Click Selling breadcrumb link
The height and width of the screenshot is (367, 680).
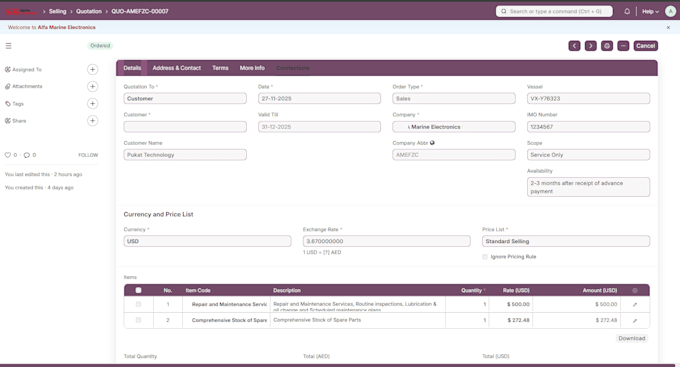[57, 11]
